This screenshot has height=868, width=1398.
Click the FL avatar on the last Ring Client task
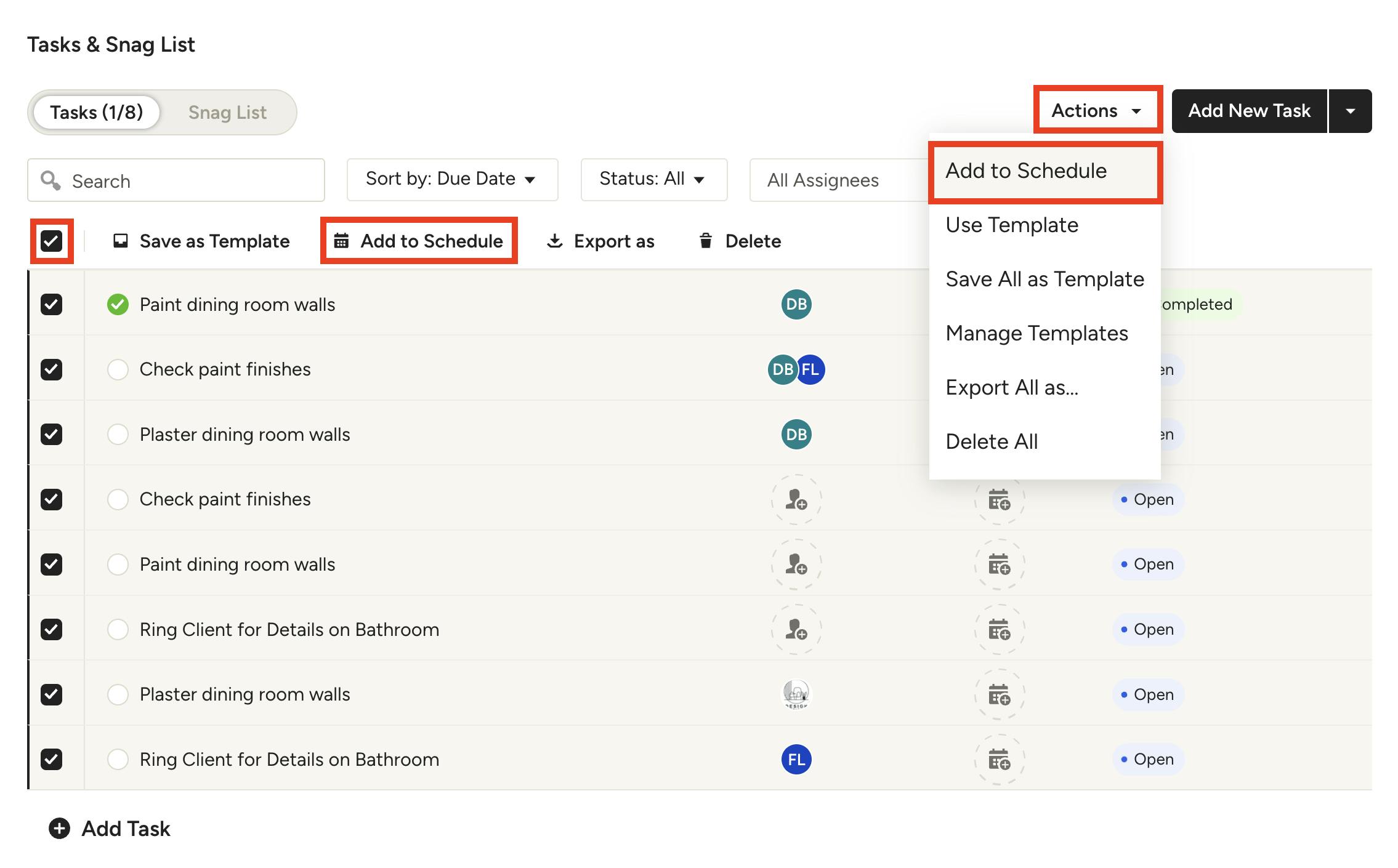pyautogui.click(x=796, y=760)
